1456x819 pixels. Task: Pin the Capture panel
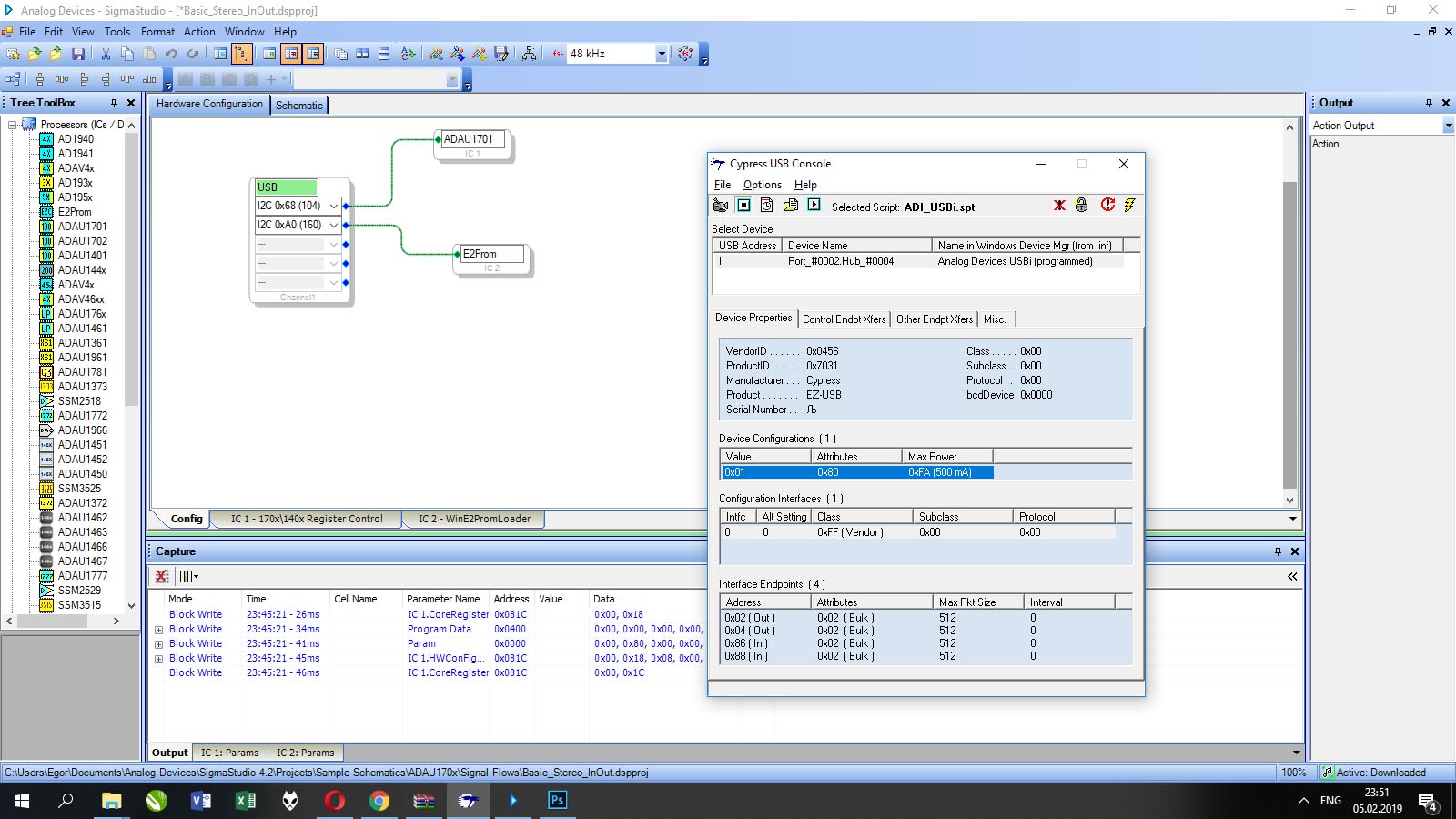[x=1278, y=551]
